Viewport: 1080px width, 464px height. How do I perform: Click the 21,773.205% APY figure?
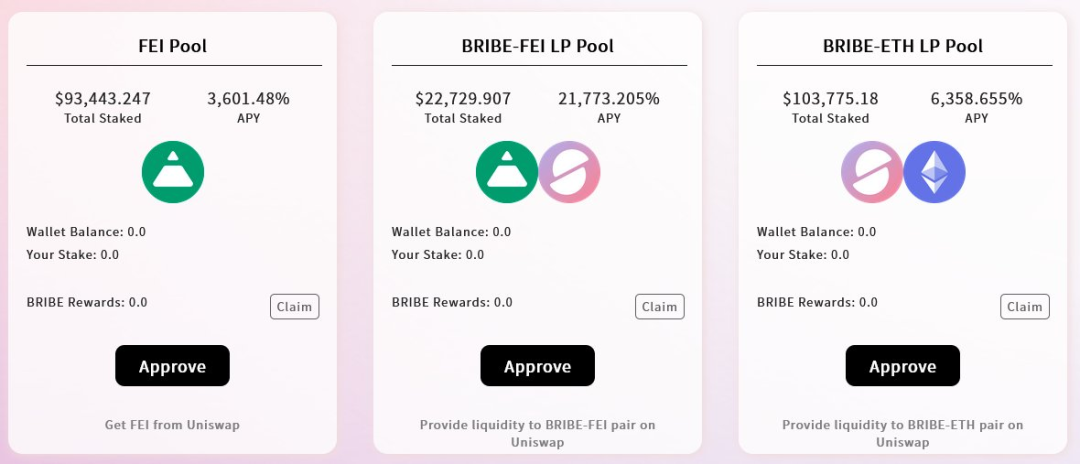[x=608, y=99]
